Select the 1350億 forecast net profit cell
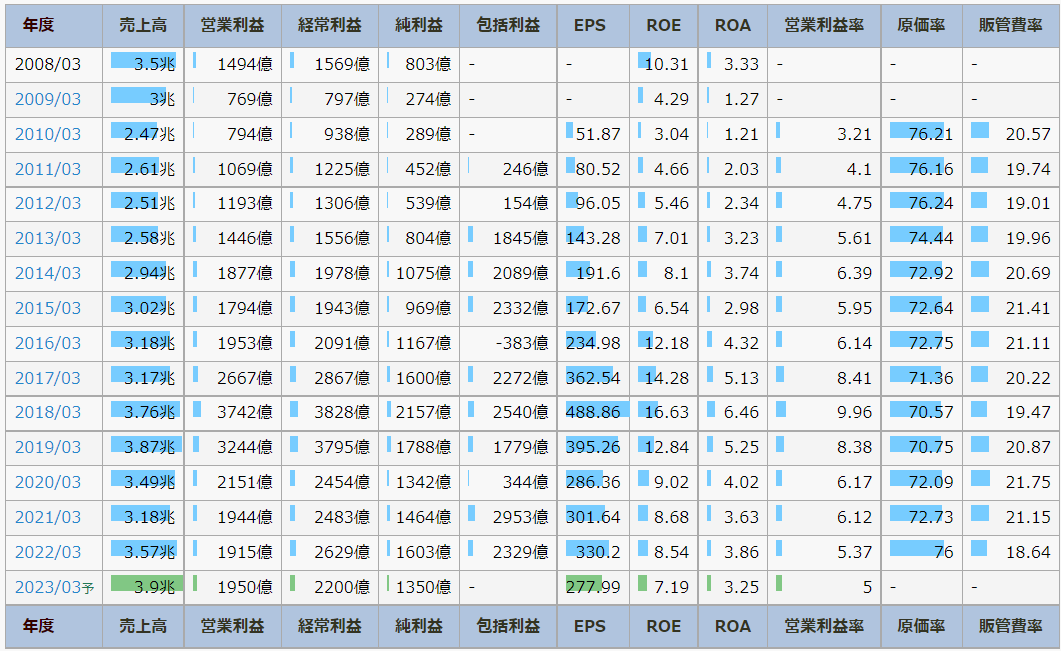1061x651 pixels. pos(419,587)
